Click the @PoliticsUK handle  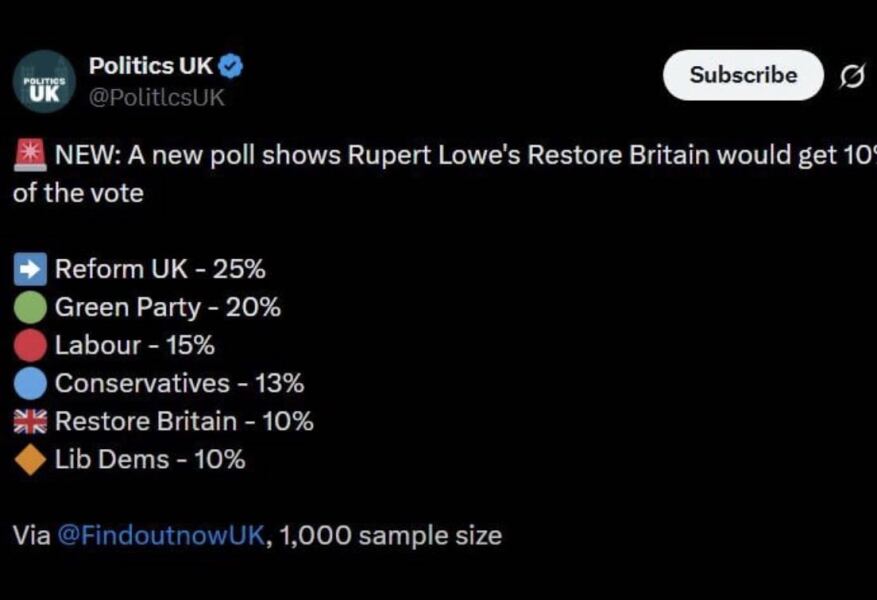[x=157, y=97]
